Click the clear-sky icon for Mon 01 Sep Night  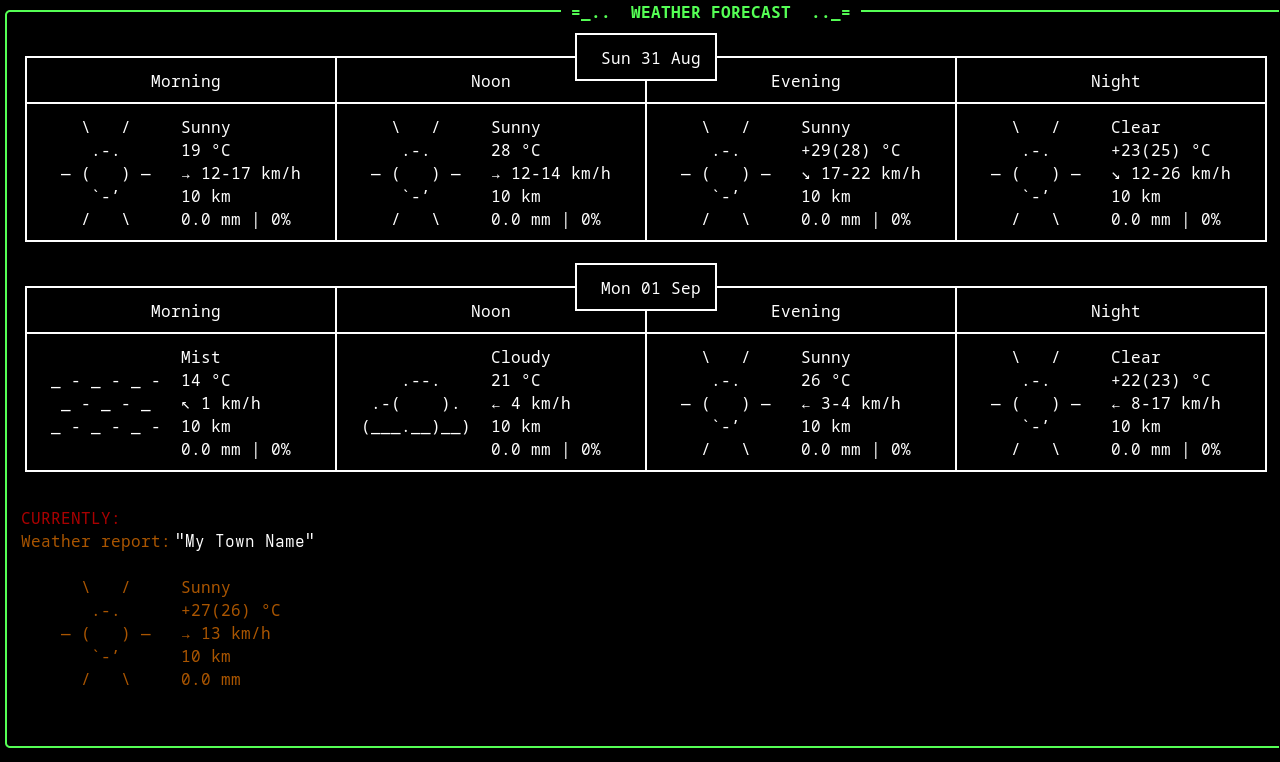(1036, 403)
